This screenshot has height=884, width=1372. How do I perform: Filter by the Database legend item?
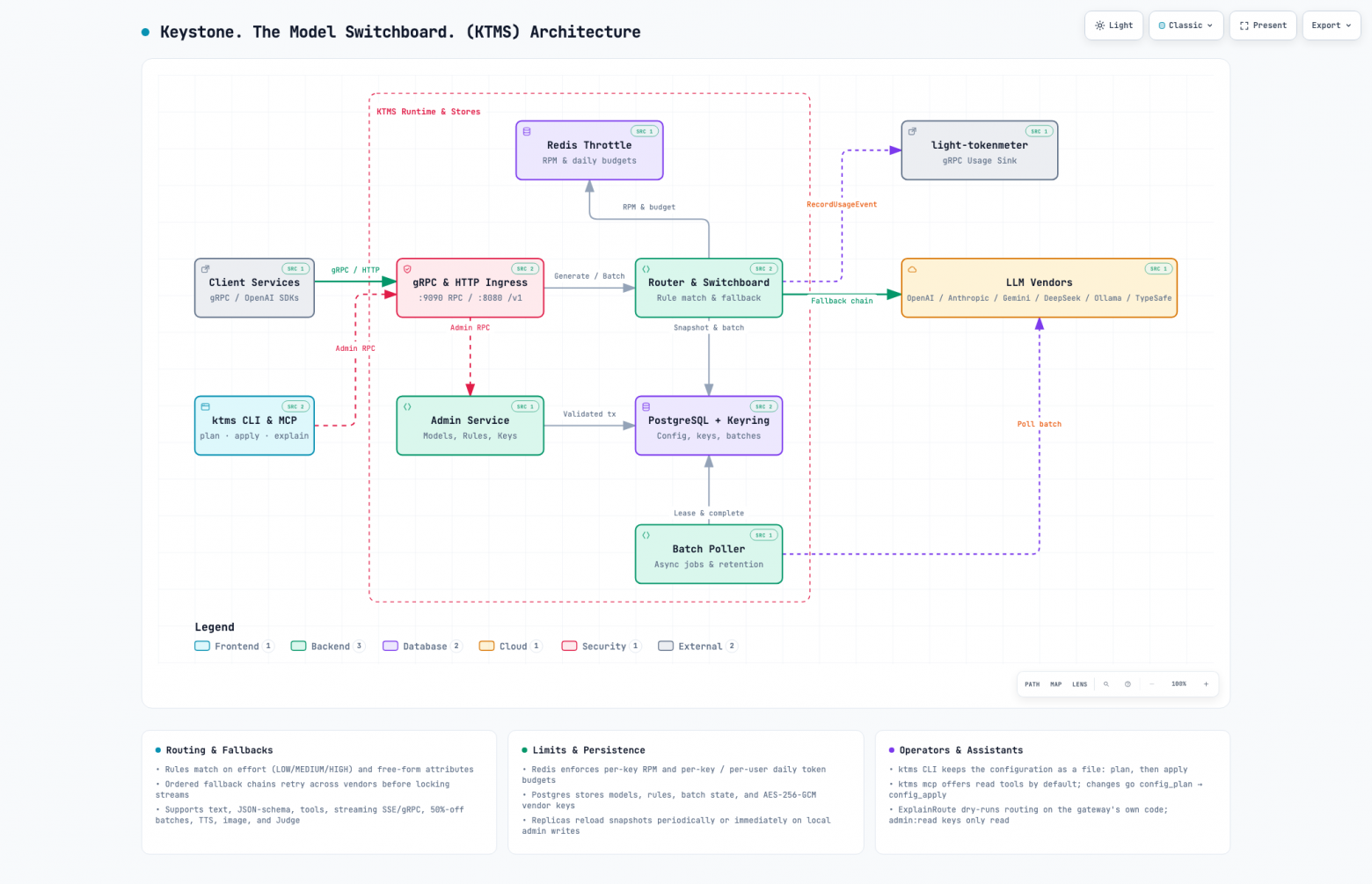click(422, 647)
